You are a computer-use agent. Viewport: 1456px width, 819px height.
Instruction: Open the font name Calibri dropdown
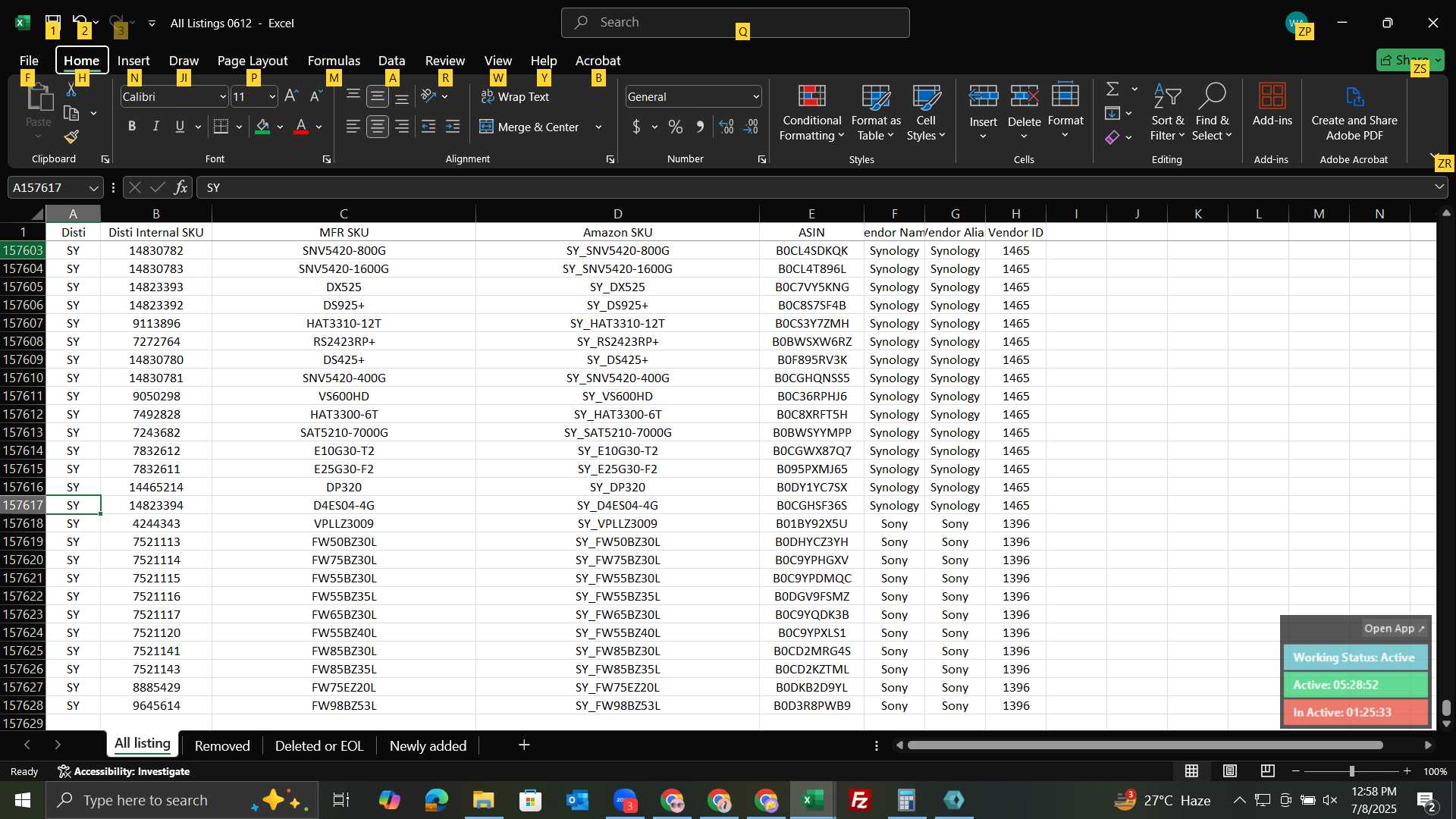223,97
